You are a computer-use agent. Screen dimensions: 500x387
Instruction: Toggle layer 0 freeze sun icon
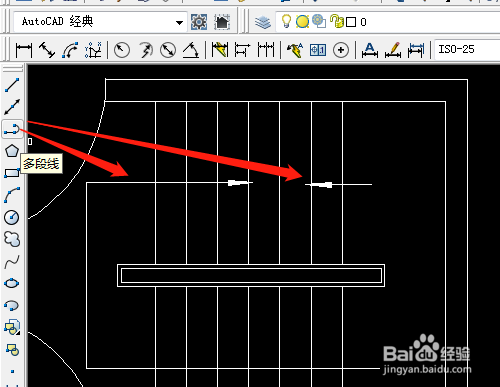click(302, 22)
